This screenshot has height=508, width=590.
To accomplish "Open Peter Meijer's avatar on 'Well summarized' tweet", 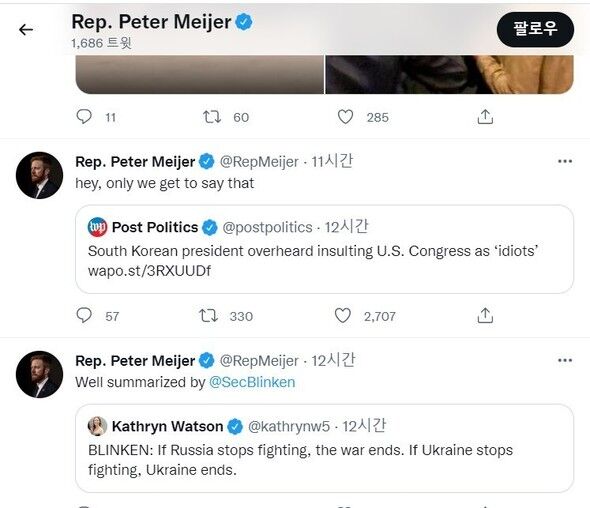I will pyautogui.click(x=40, y=374).
